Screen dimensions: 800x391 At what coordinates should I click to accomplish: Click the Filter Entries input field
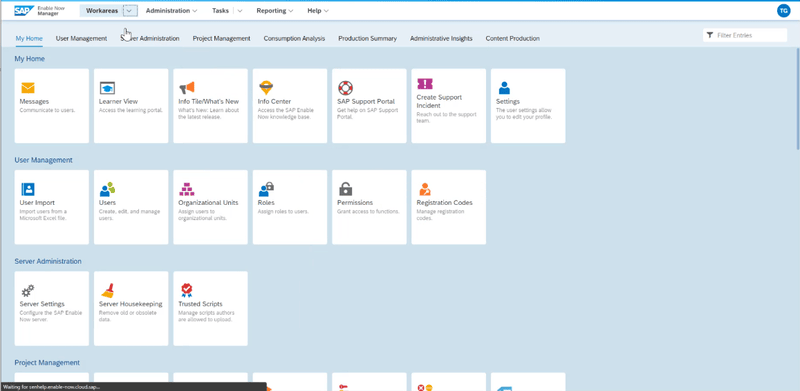click(x=745, y=35)
